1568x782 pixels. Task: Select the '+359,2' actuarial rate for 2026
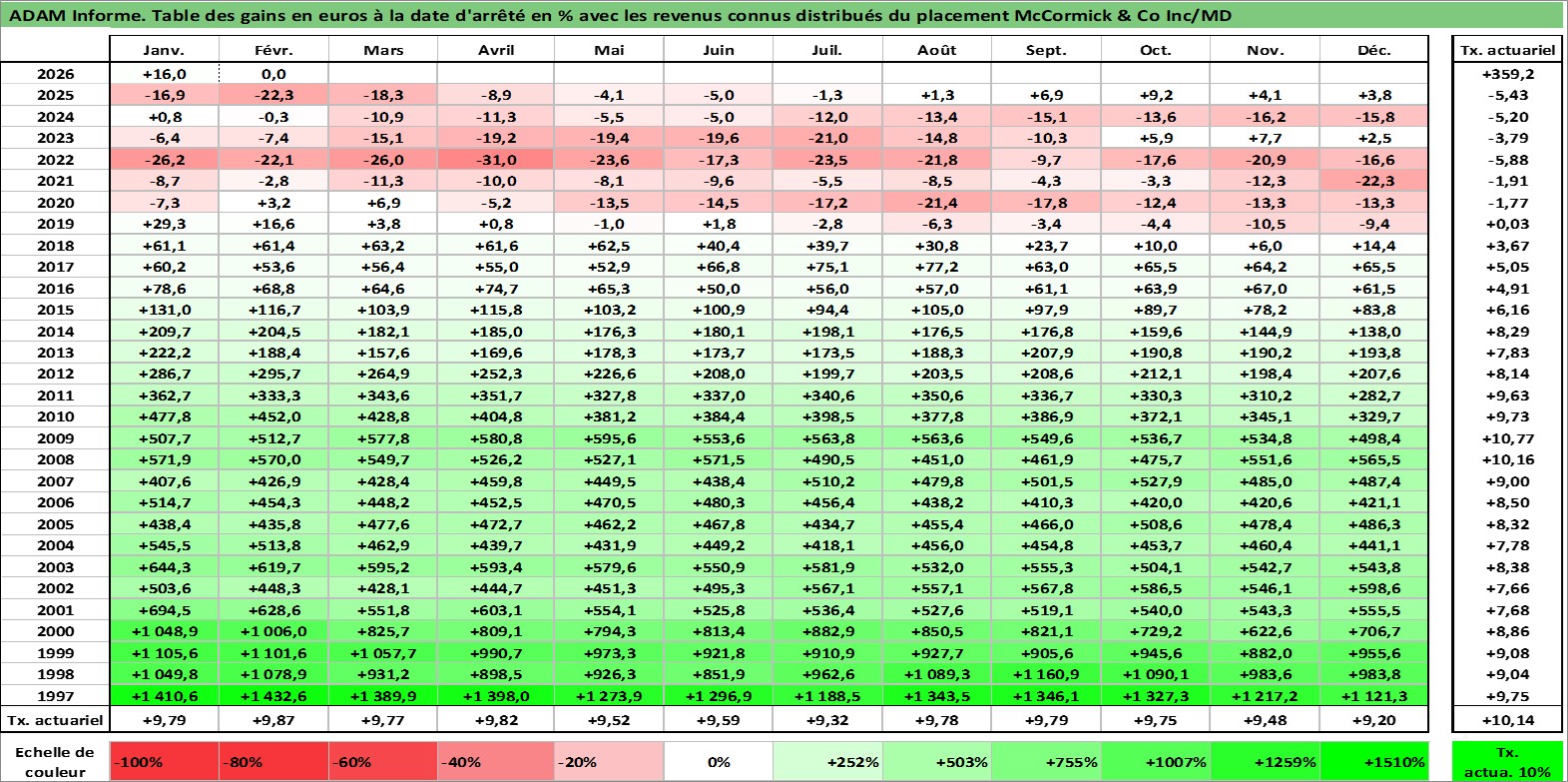[x=1507, y=74]
